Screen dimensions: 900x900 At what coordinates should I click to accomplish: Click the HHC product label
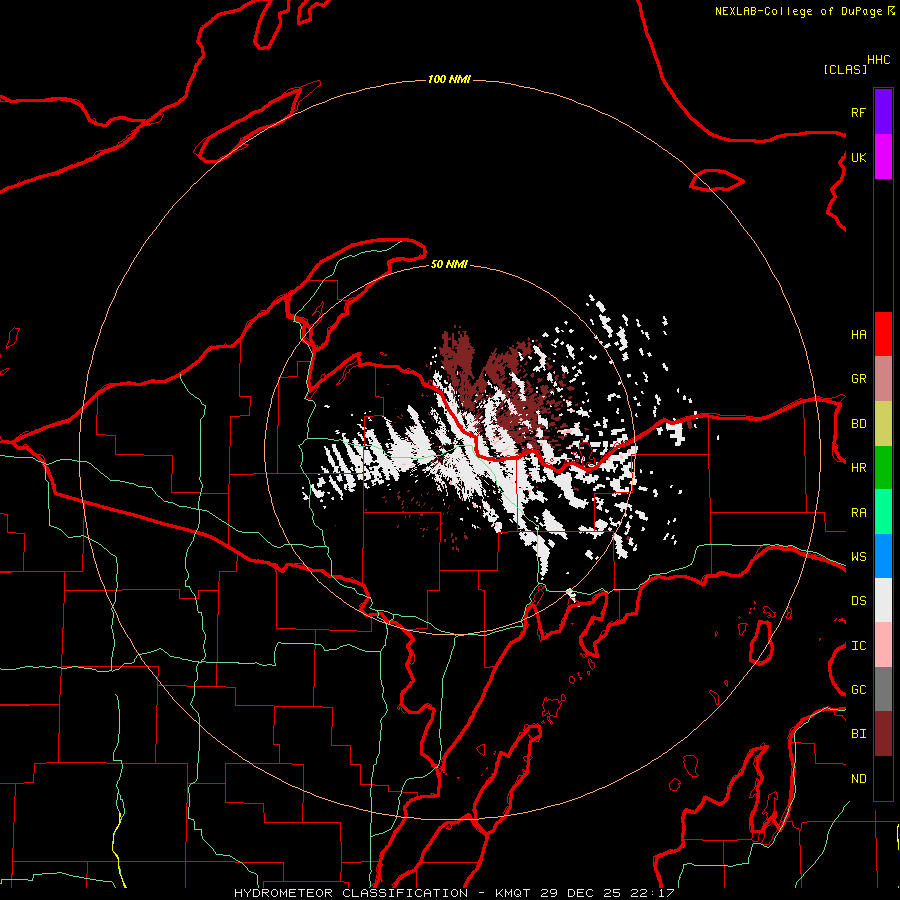coord(879,60)
